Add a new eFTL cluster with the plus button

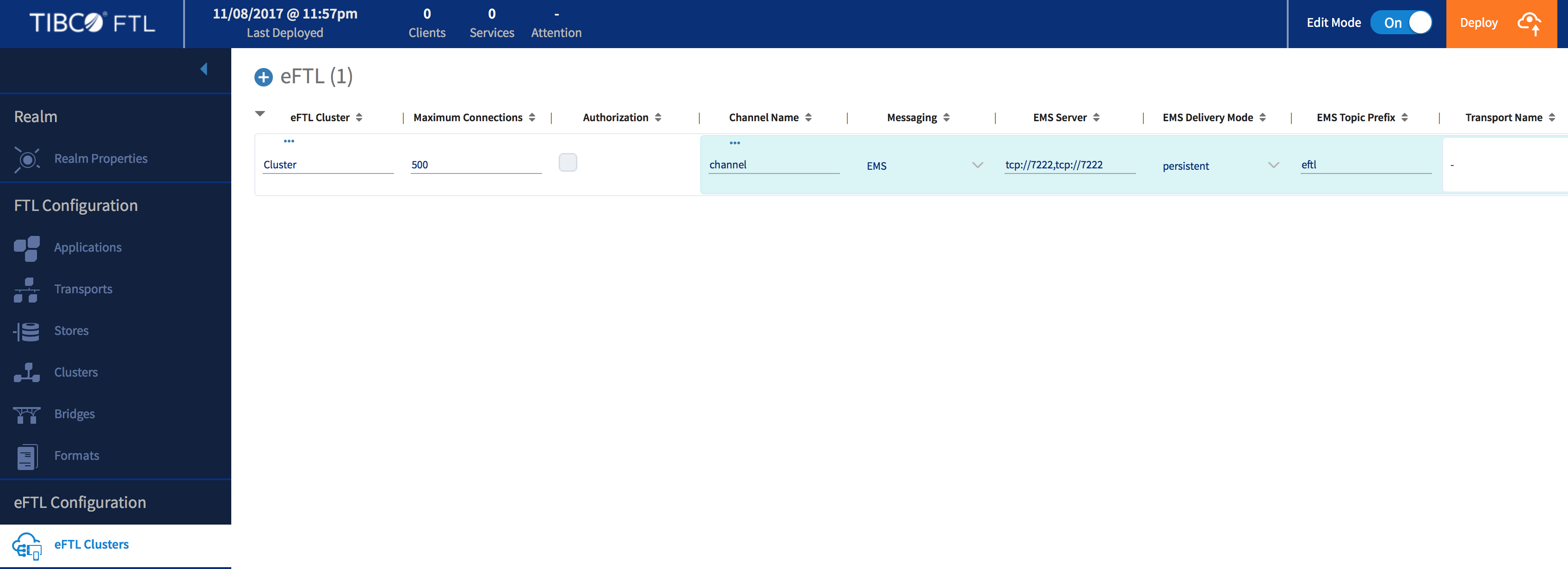point(263,77)
